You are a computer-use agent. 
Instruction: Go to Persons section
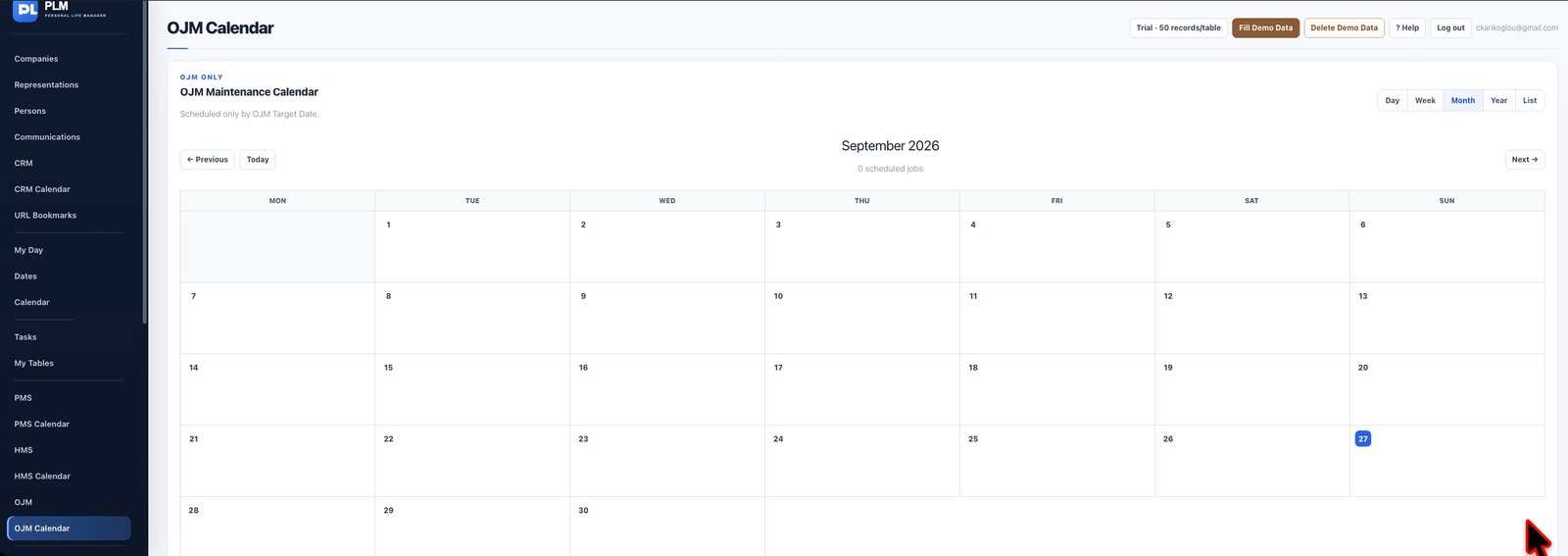29,111
